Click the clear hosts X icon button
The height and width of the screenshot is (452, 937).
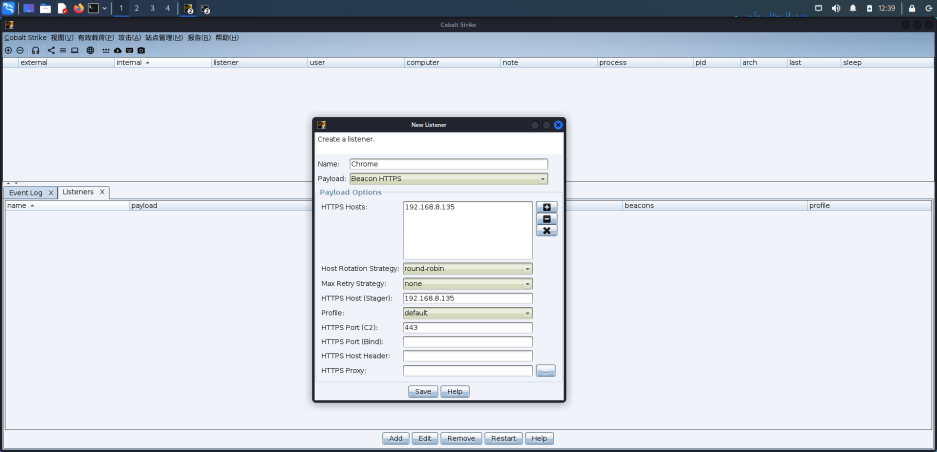tap(546, 230)
